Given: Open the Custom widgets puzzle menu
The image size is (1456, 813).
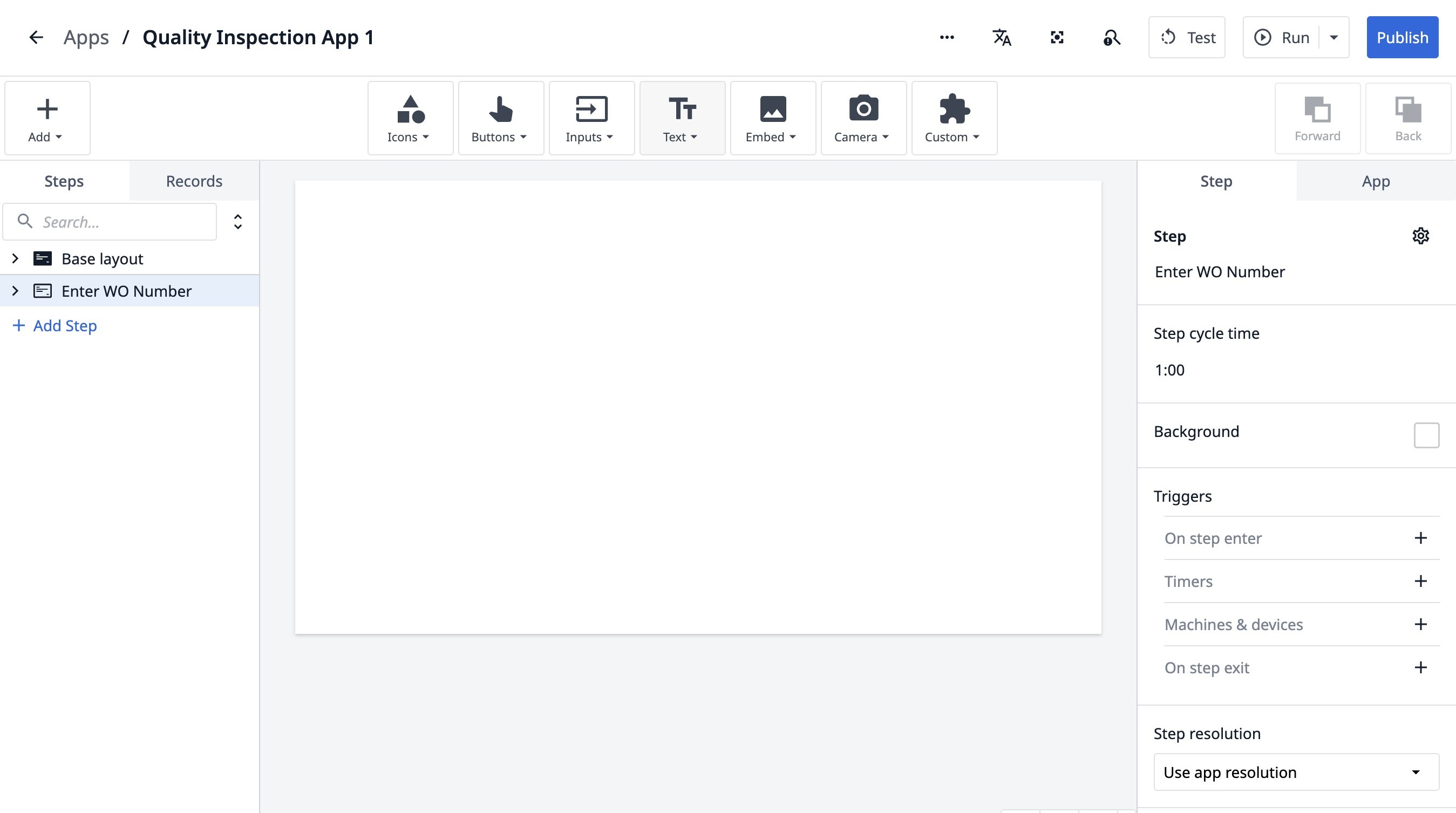Looking at the screenshot, I should tap(954, 118).
